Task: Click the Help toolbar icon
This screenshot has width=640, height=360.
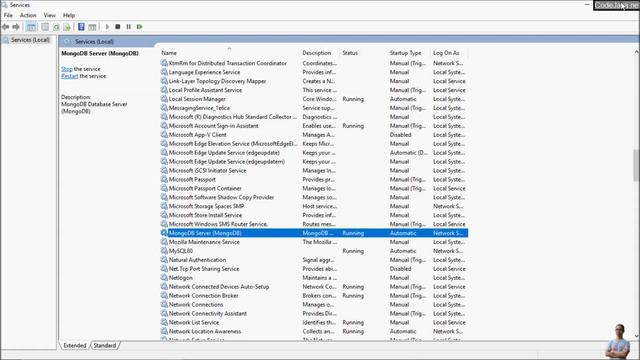Action: click(81, 27)
